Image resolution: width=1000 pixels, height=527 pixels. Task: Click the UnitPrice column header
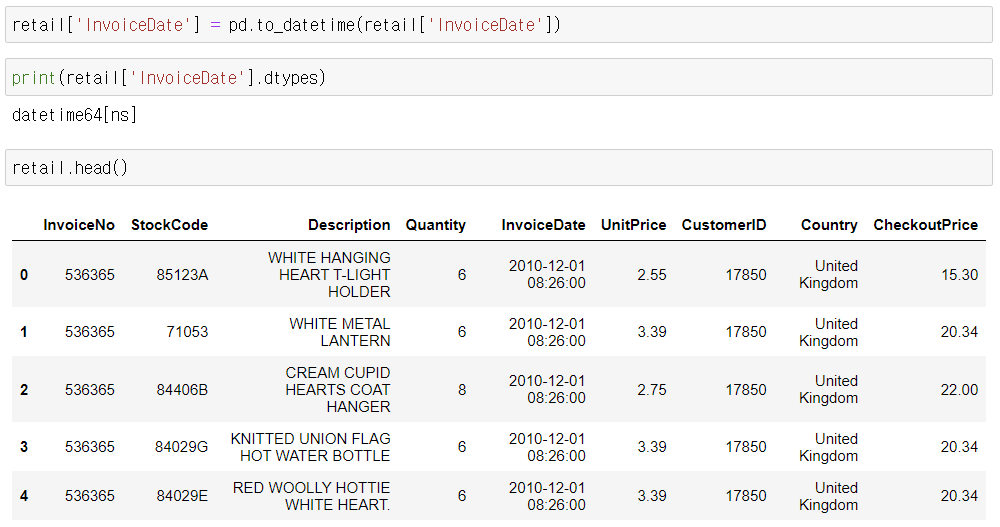(x=633, y=225)
